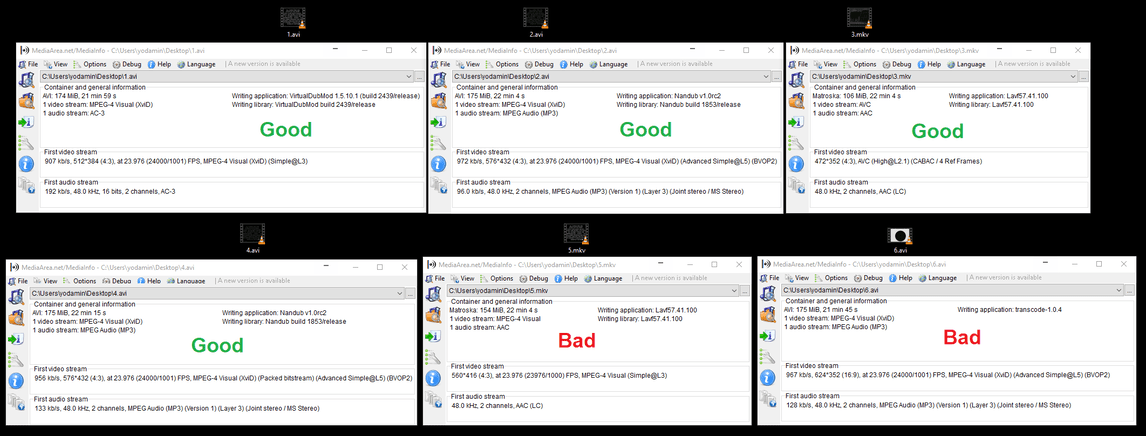The width and height of the screenshot is (1146, 436).
Task: Click '472*352 (4:3), AVC (High@L2.1)' video stream text
Action: [898, 161]
